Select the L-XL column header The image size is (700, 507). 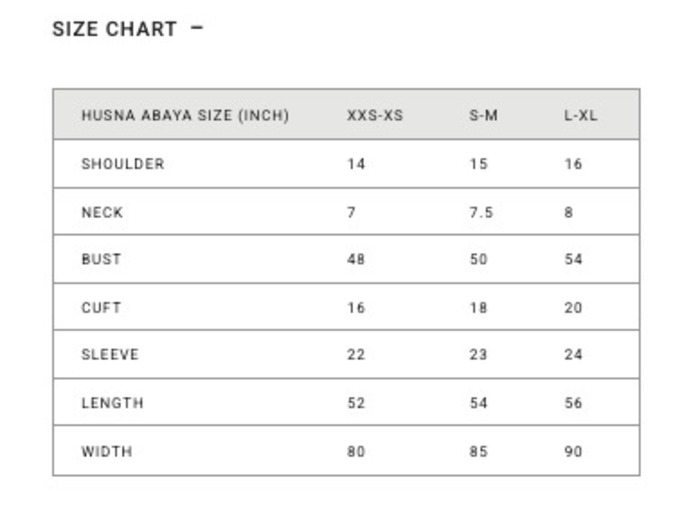(x=580, y=115)
